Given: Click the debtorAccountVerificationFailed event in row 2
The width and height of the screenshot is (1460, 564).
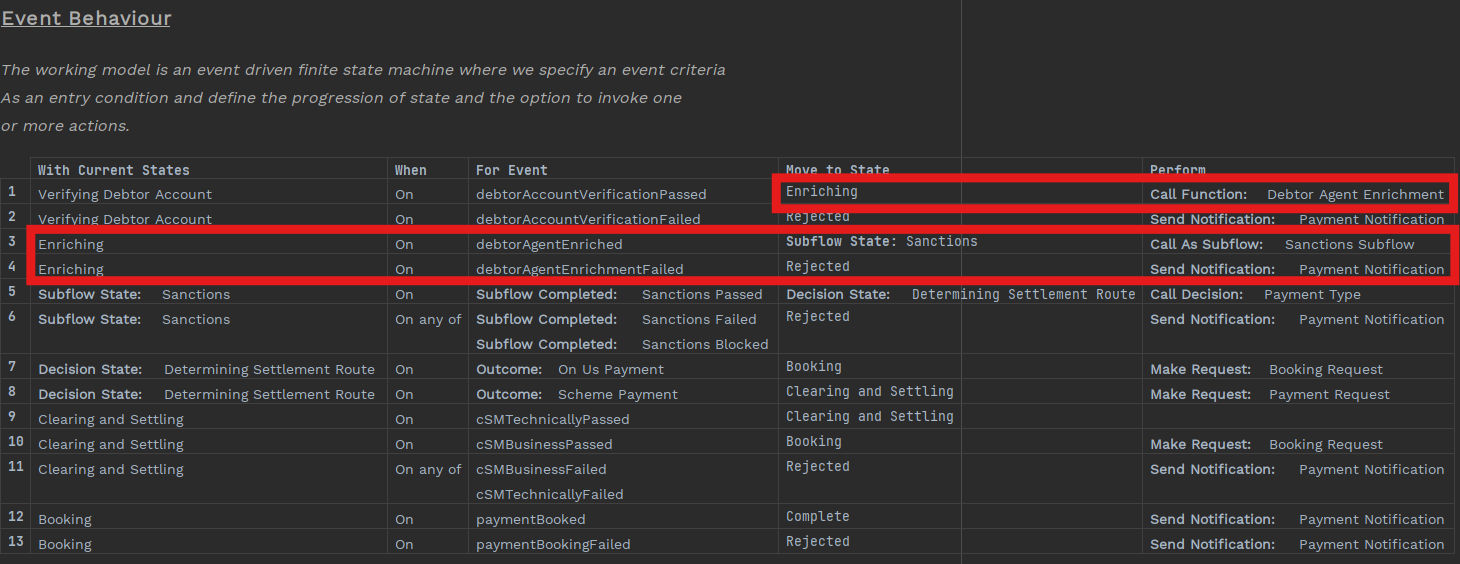Looking at the screenshot, I should pos(588,219).
